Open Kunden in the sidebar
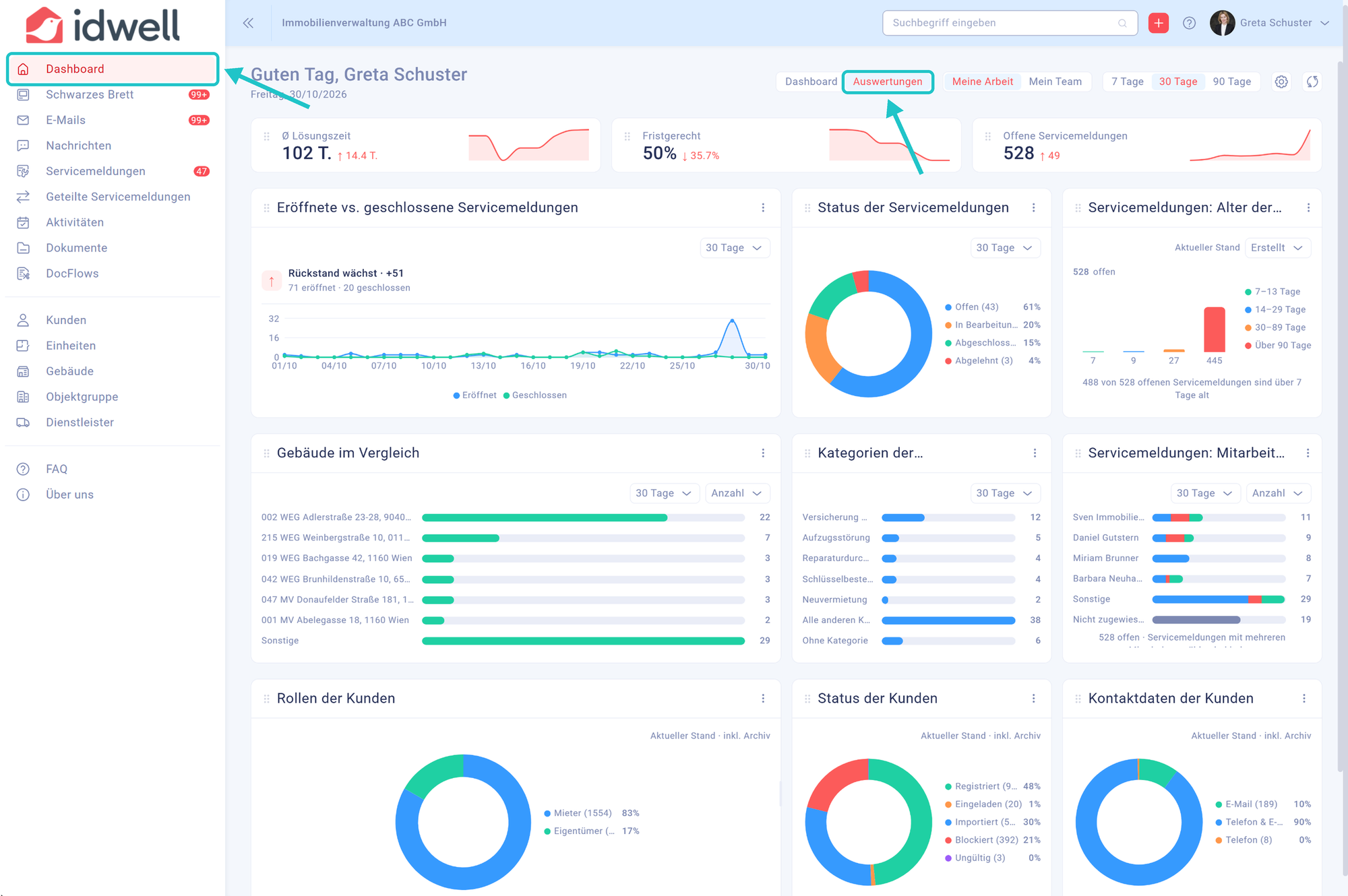 click(113, 320)
